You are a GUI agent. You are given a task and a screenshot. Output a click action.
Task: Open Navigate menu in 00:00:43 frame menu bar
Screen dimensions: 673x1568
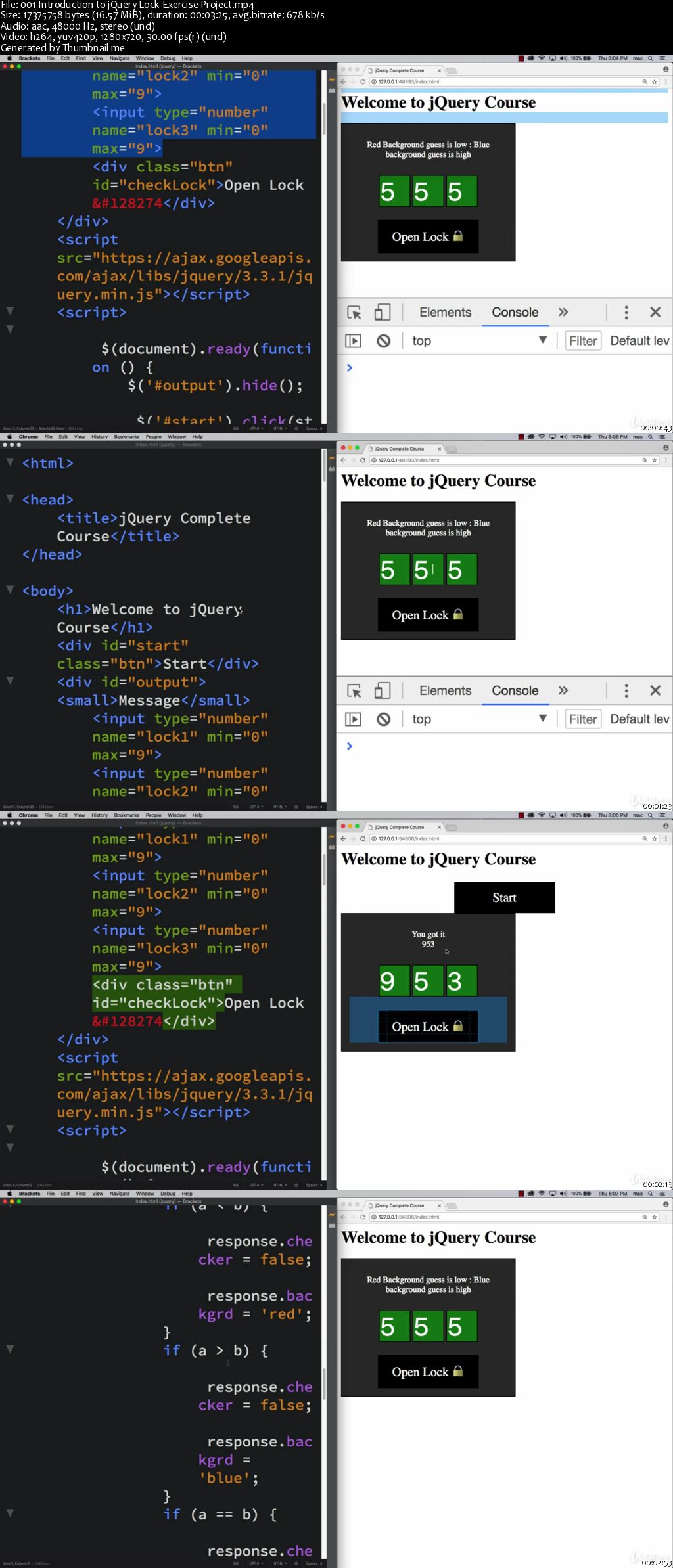click(x=119, y=58)
